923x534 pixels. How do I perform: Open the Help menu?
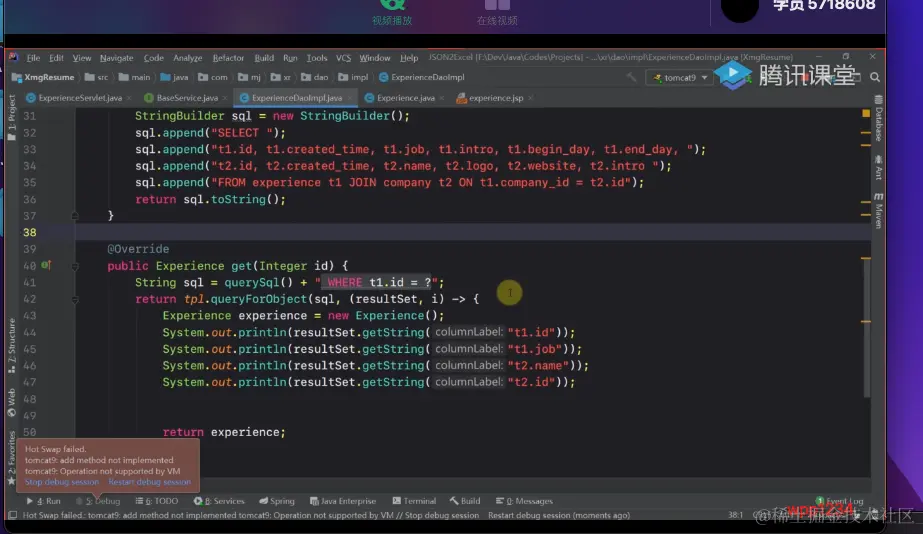click(x=409, y=58)
